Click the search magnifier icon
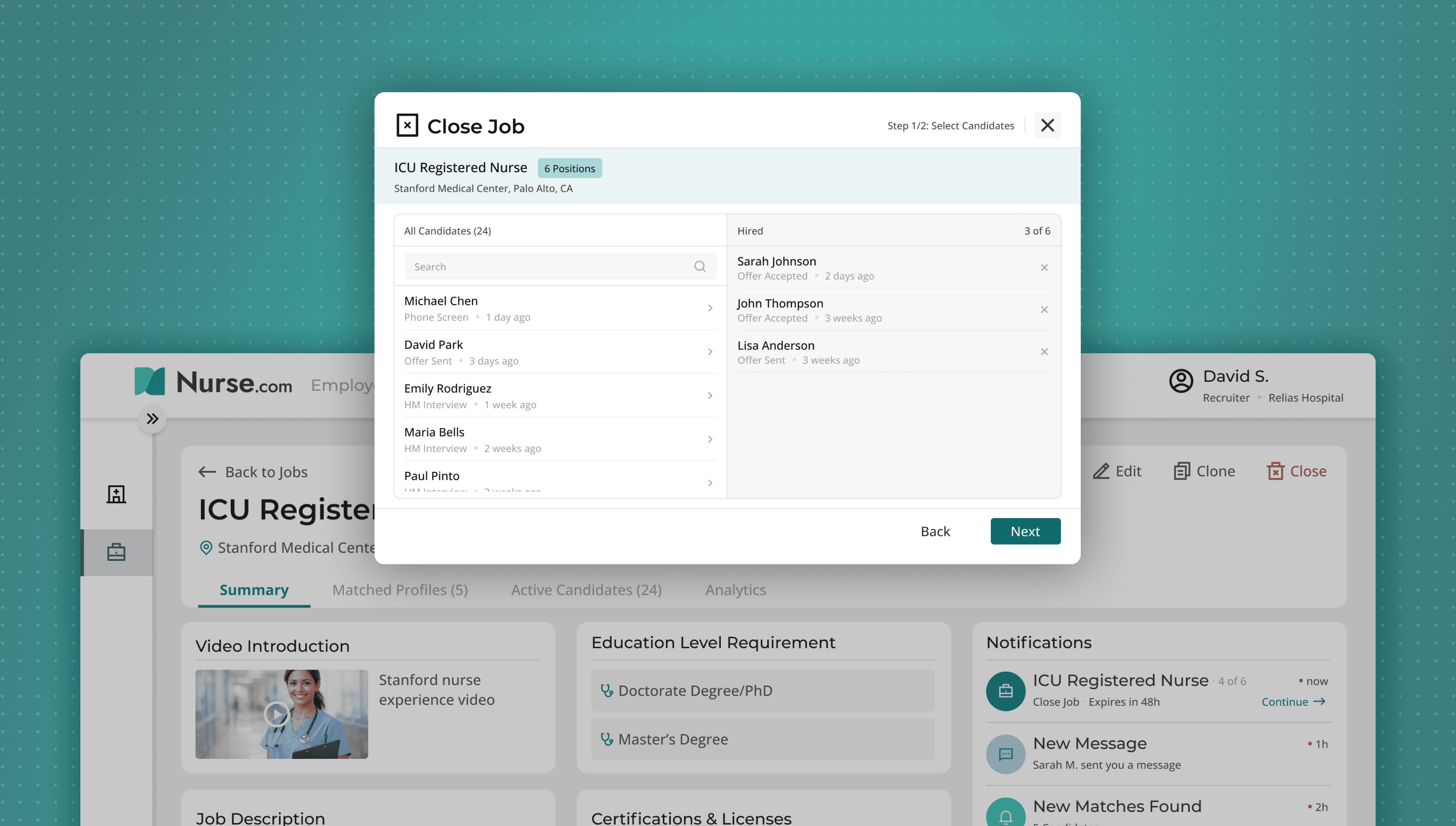The image size is (1456, 826). click(700, 267)
